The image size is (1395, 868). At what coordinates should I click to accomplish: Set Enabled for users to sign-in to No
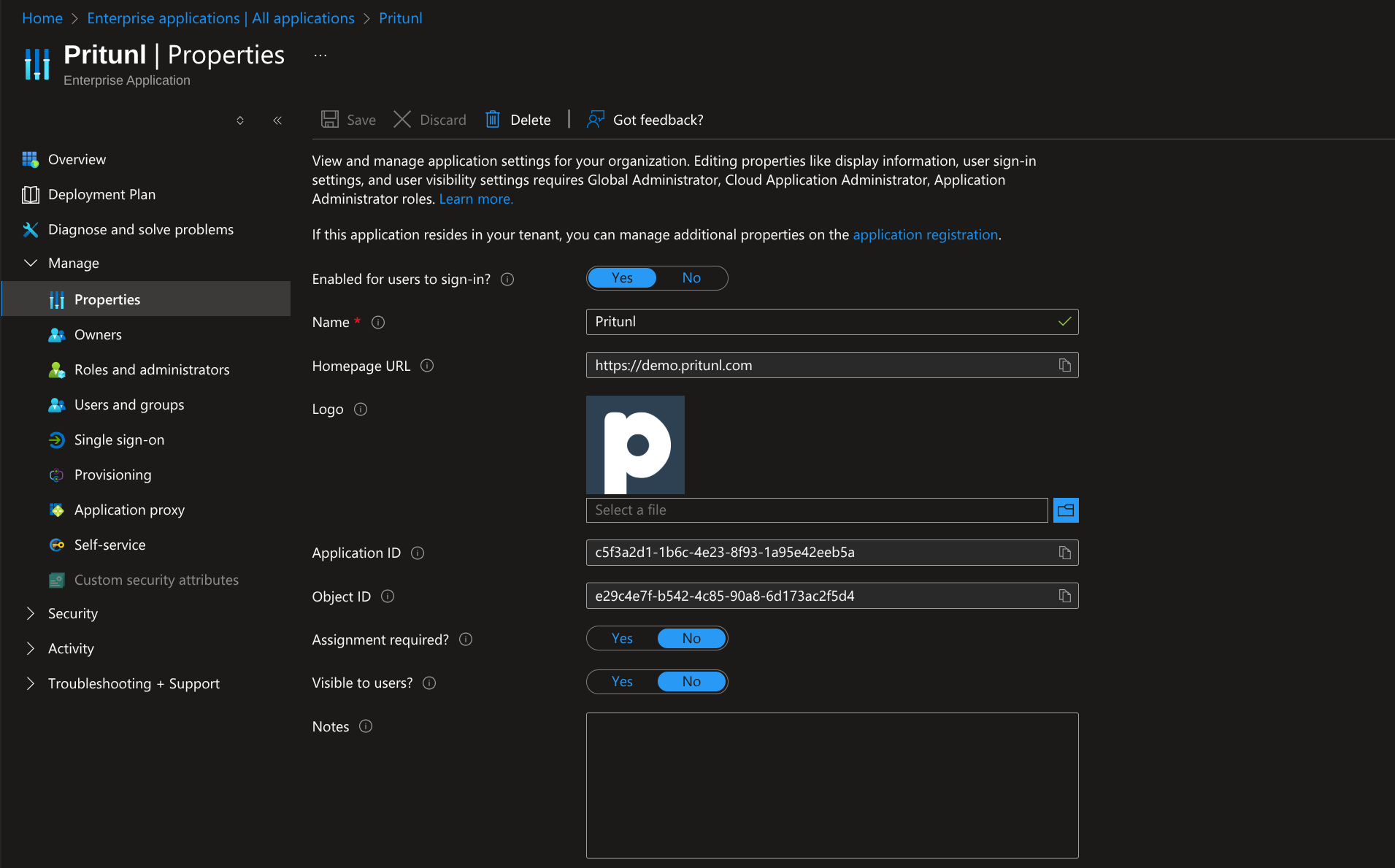coord(691,278)
